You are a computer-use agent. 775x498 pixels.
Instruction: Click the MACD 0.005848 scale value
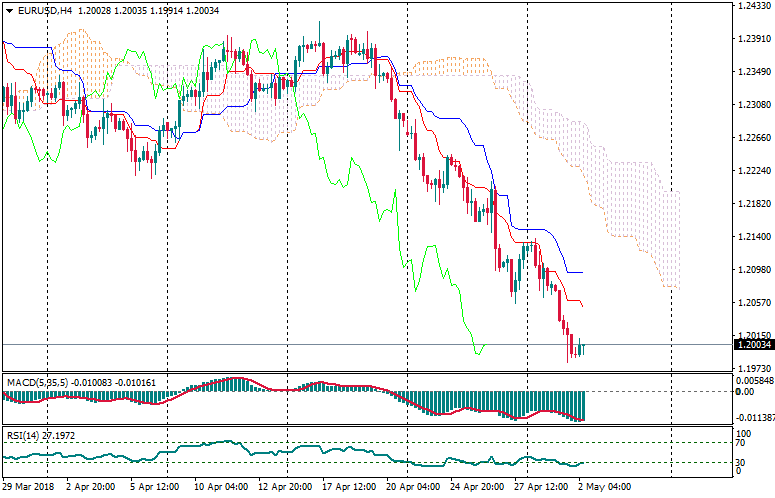[754, 381]
